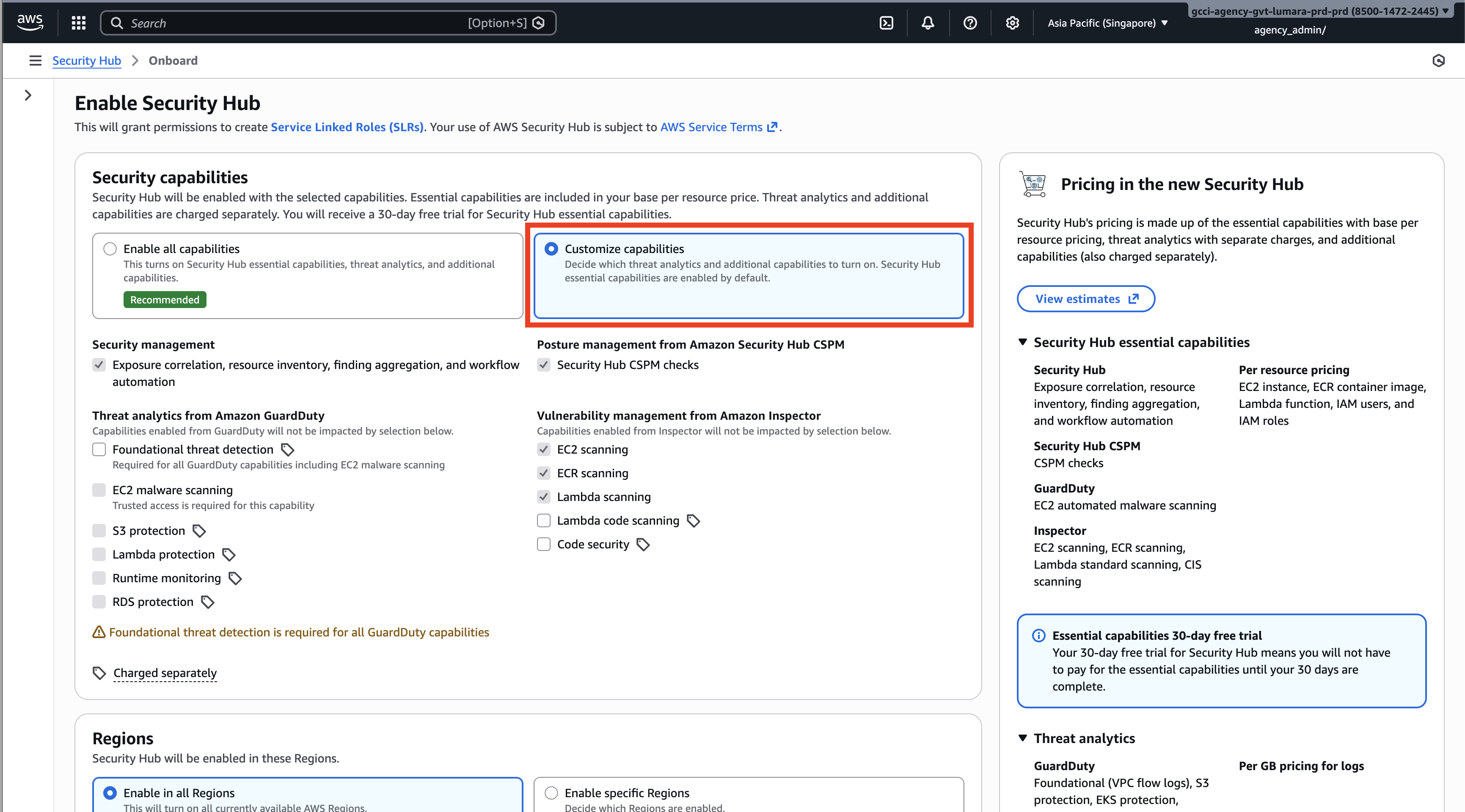This screenshot has height=812, width=1465.
Task: Expand the left side navigation chevron
Action: point(28,95)
